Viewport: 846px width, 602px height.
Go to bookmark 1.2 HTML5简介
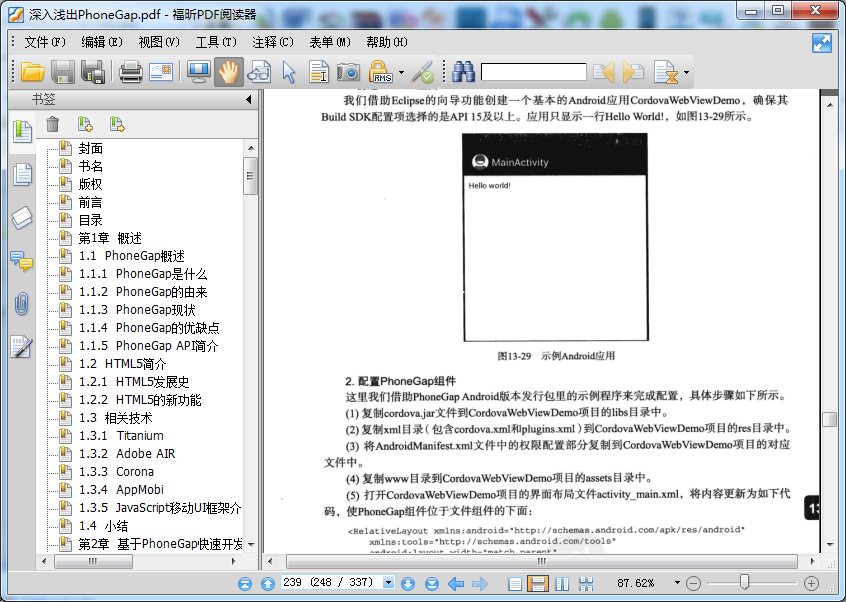click(122, 364)
